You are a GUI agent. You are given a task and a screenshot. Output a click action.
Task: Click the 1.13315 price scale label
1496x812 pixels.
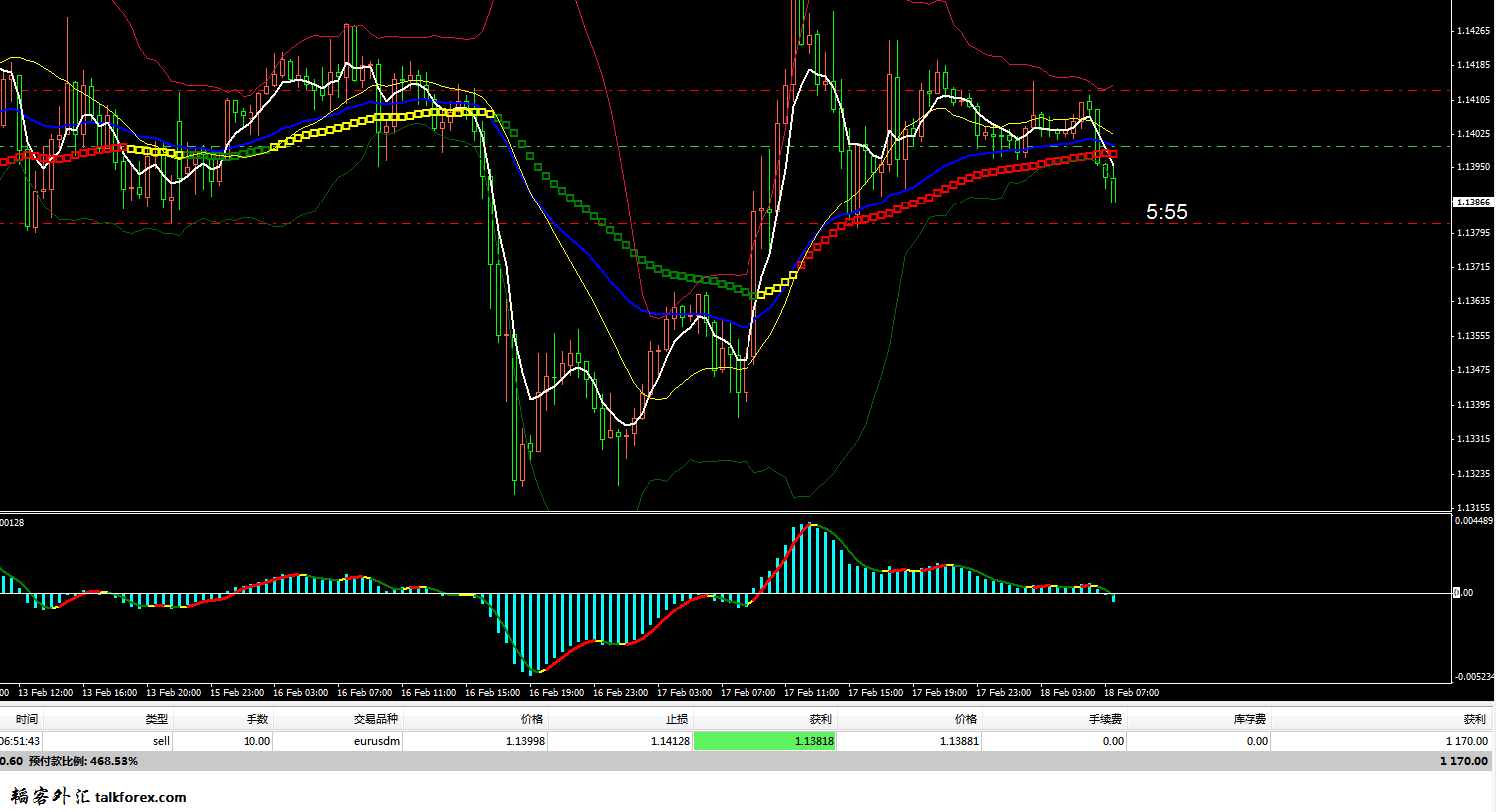point(1473,439)
